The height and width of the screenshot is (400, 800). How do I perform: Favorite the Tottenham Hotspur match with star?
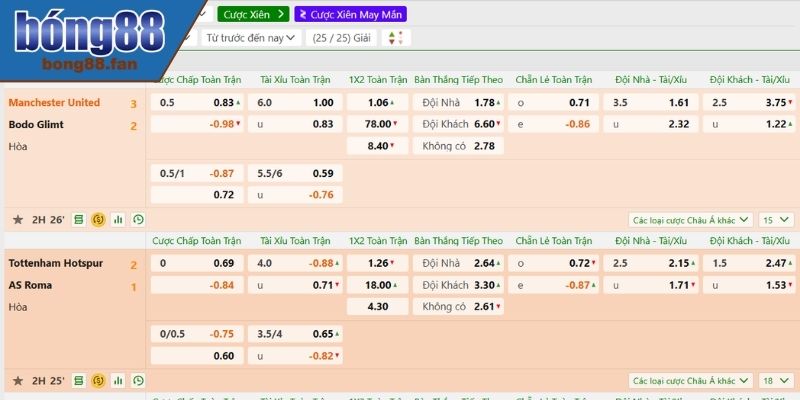[x=17, y=381]
